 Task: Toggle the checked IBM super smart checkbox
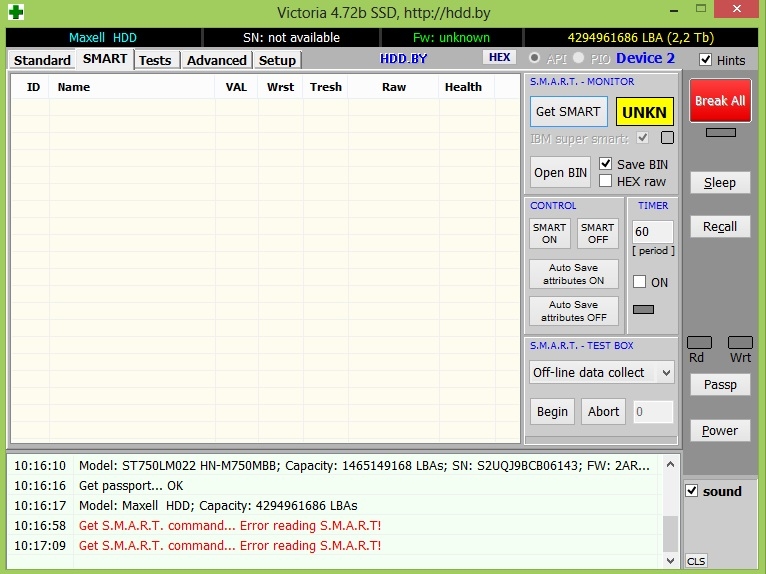pos(642,138)
